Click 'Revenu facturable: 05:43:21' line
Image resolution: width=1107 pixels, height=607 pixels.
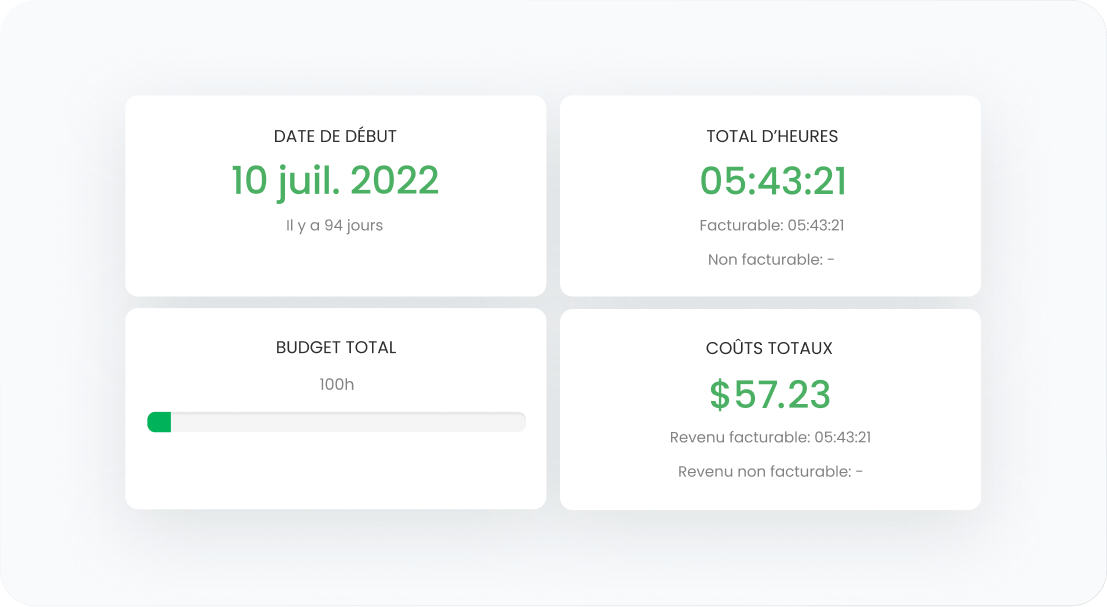(x=770, y=438)
